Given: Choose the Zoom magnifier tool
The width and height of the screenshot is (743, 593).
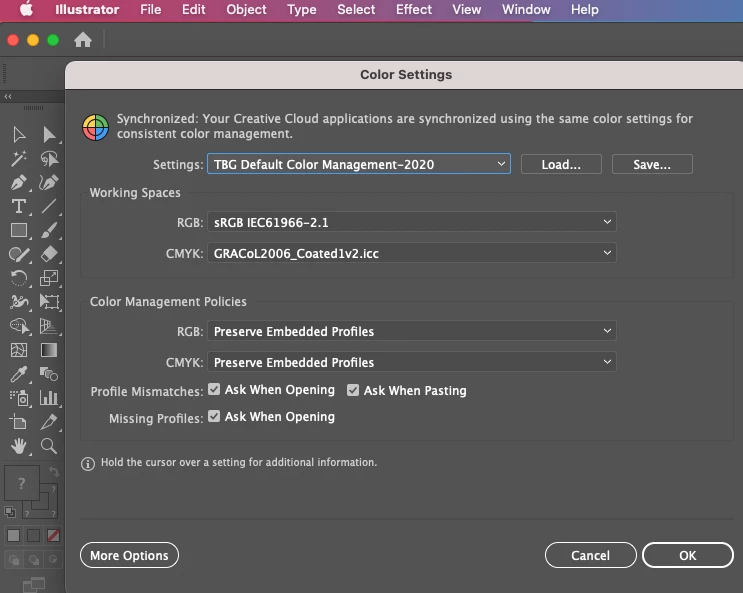Looking at the screenshot, I should pos(49,446).
